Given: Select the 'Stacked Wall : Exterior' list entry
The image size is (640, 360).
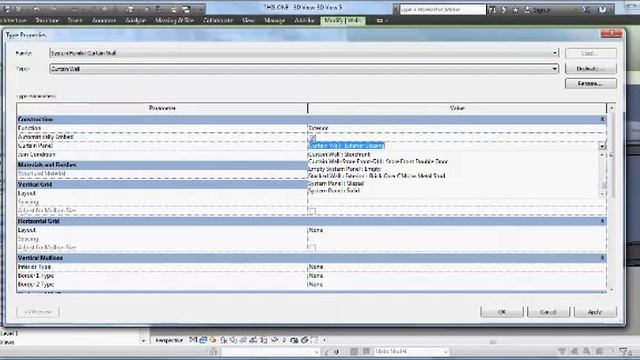Looking at the screenshot, I should tap(376, 176).
